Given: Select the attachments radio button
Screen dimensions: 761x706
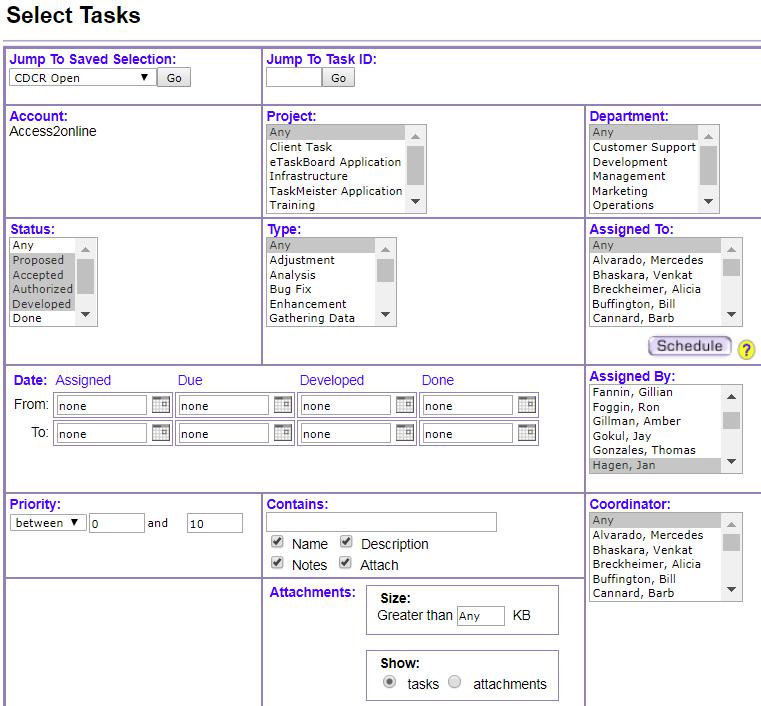Looking at the screenshot, I should click(x=455, y=682).
